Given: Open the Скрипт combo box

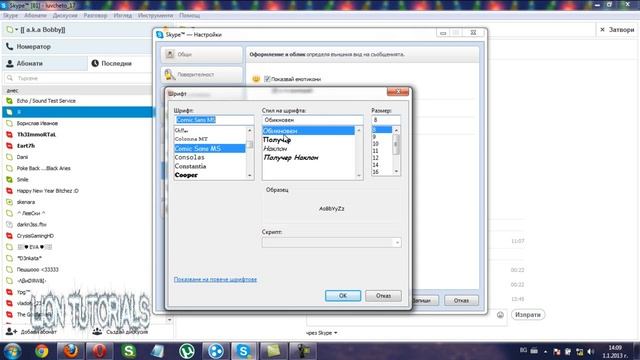Looking at the screenshot, I should [x=331, y=242].
